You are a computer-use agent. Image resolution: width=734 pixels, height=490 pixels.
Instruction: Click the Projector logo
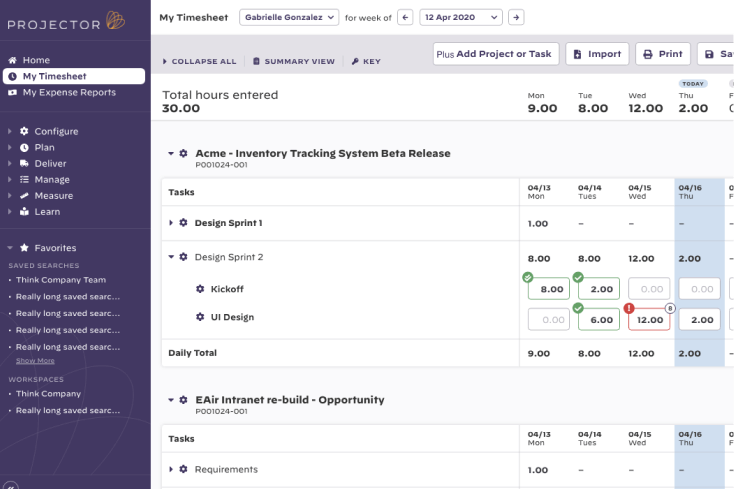[66, 22]
